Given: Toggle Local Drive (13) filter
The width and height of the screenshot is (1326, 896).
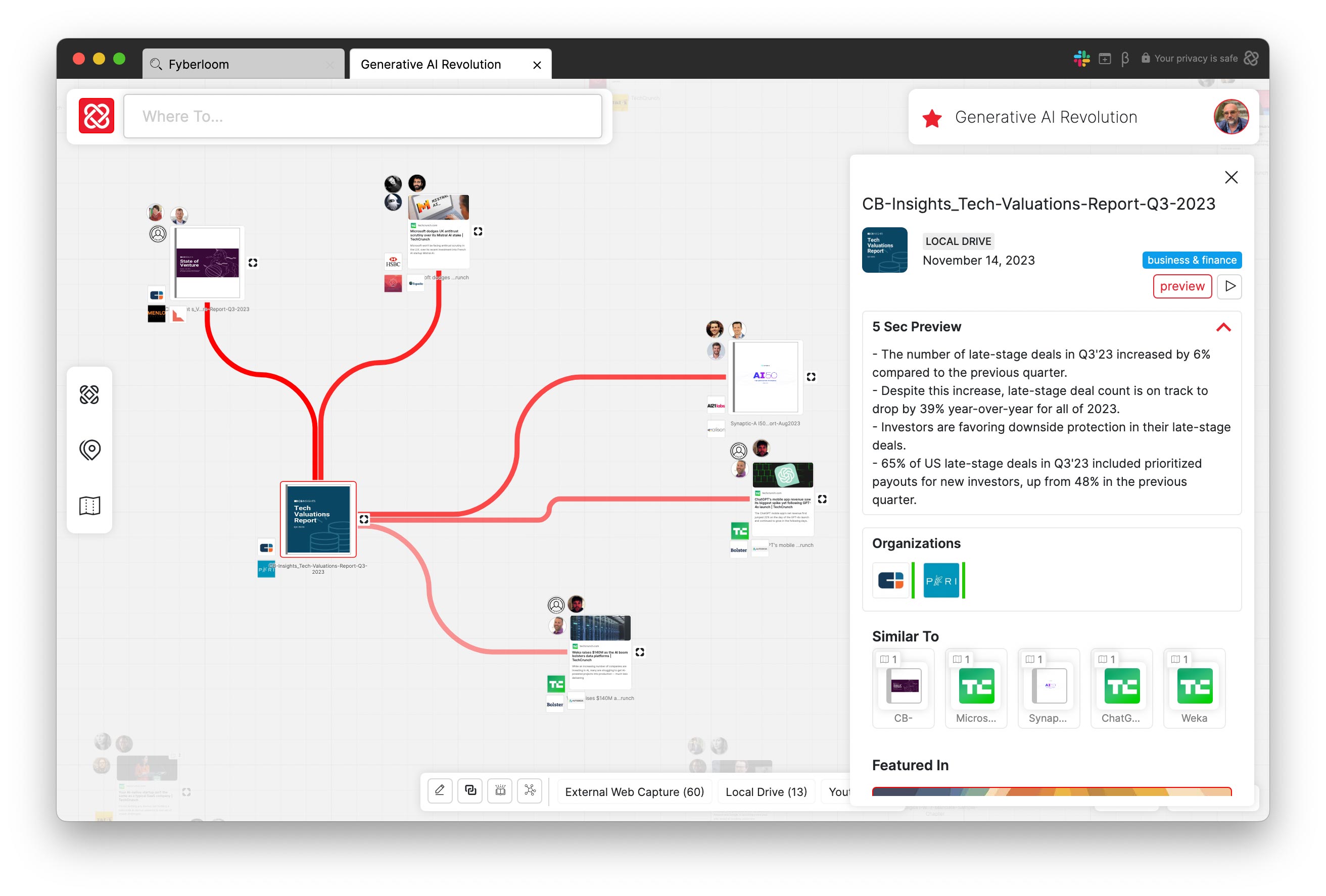Looking at the screenshot, I should pyautogui.click(x=766, y=791).
